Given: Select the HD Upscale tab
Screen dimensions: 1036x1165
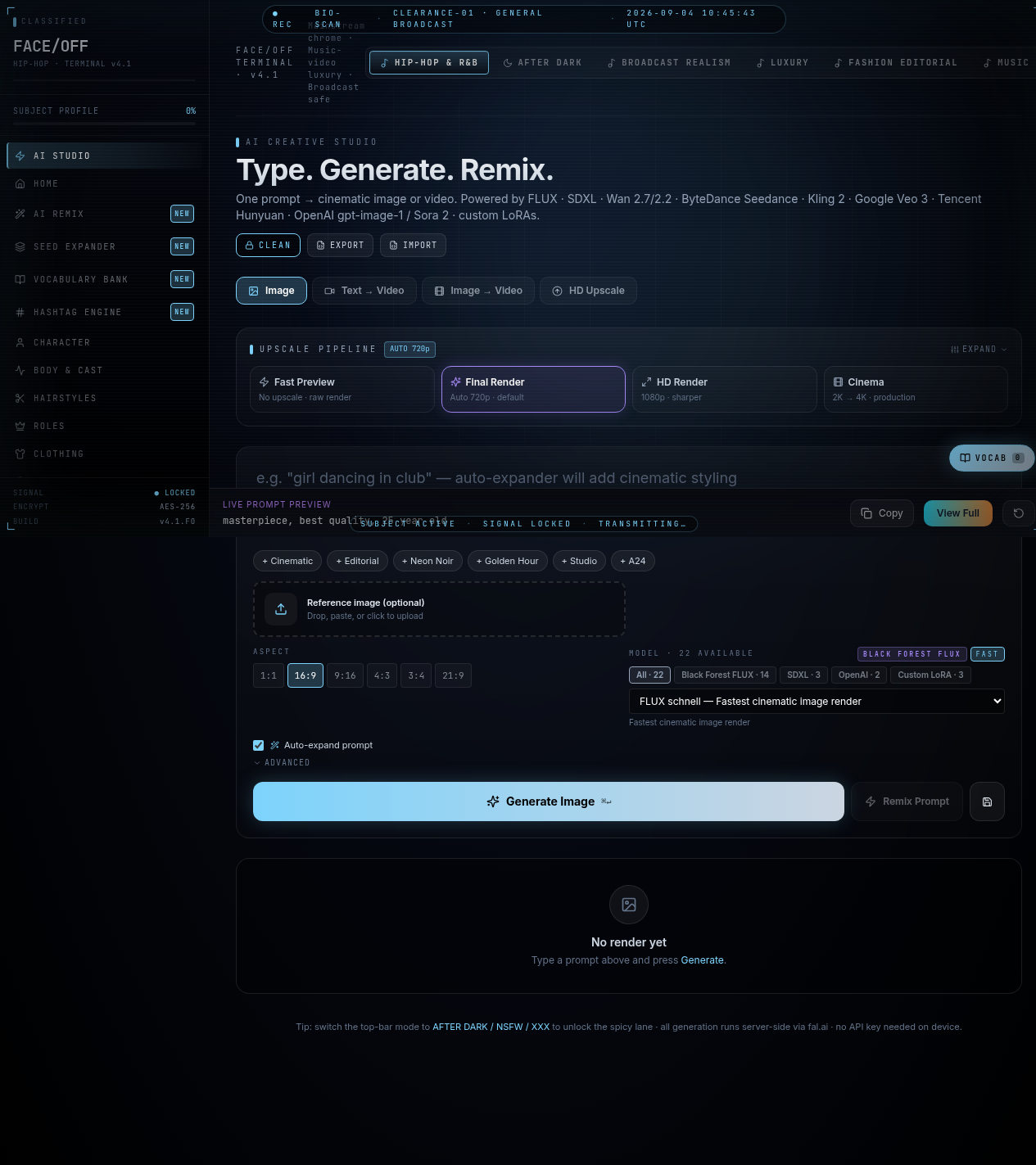Looking at the screenshot, I should point(588,291).
